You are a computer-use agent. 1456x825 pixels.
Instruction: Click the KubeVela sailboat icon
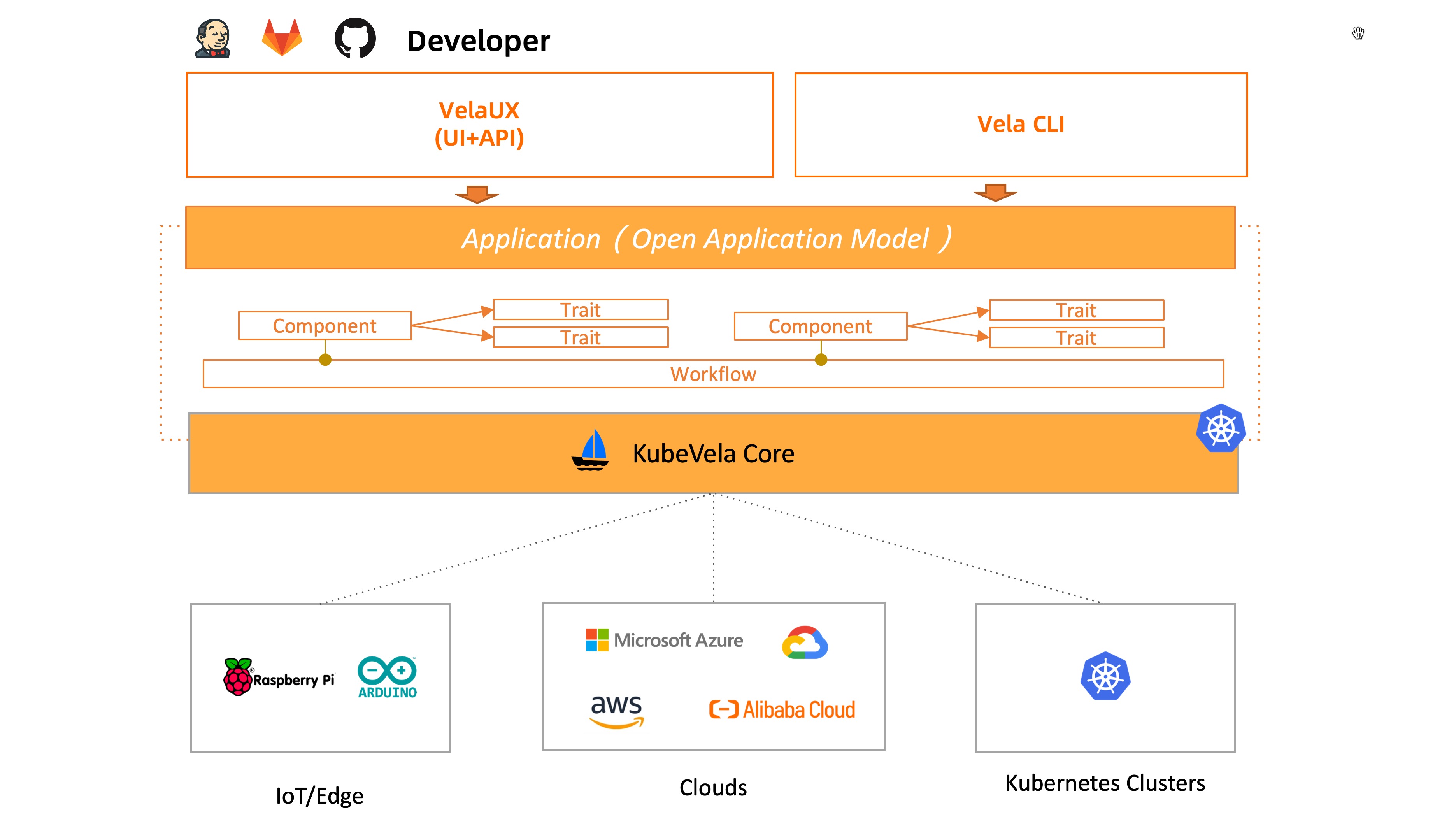590,450
